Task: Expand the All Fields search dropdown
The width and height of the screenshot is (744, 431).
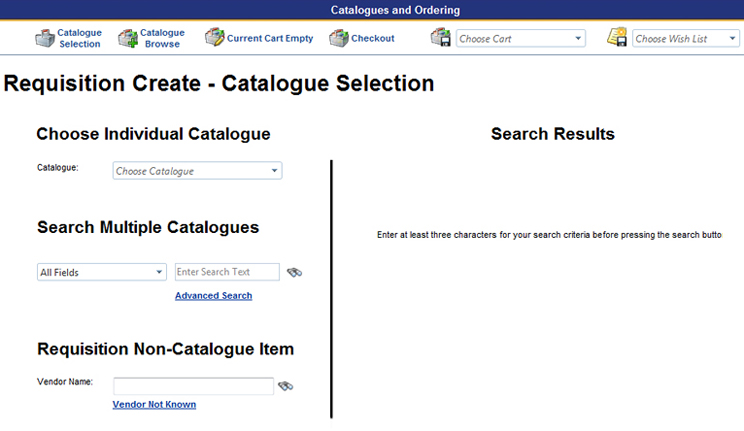Action: coord(101,272)
